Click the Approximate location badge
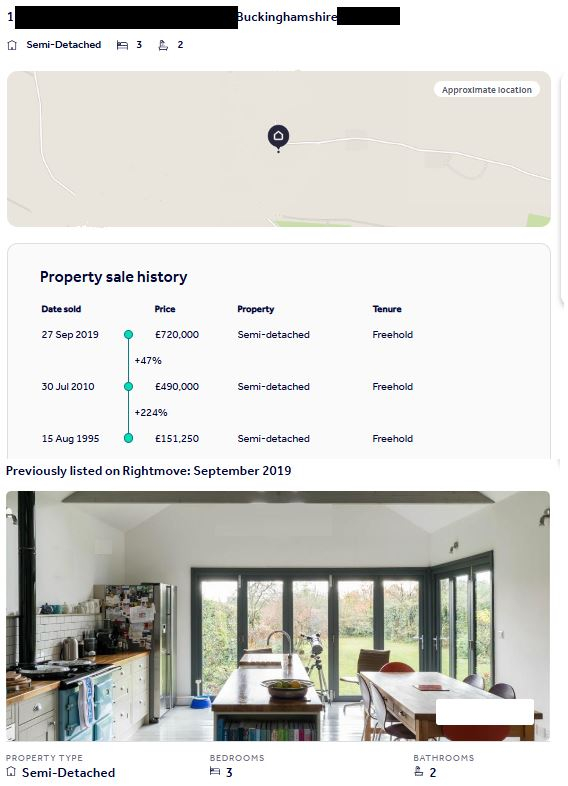The width and height of the screenshot is (568, 786). (x=486, y=90)
